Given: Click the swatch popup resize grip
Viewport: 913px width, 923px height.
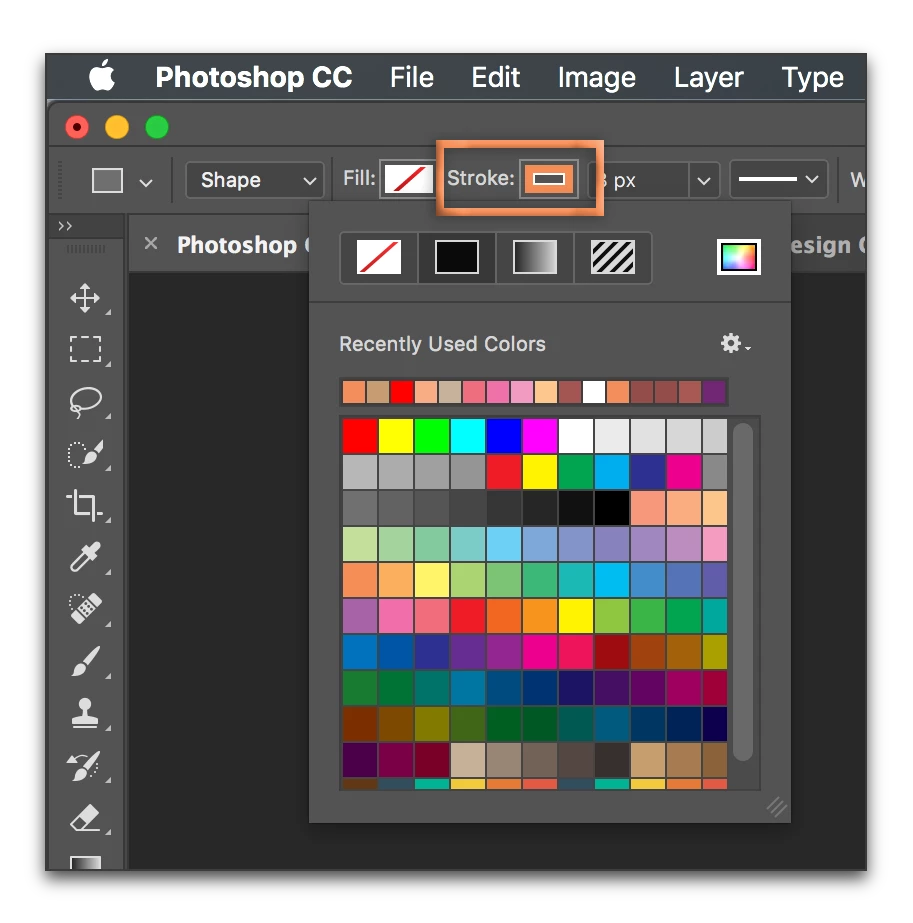Looking at the screenshot, I should click(x=776, y=807).
